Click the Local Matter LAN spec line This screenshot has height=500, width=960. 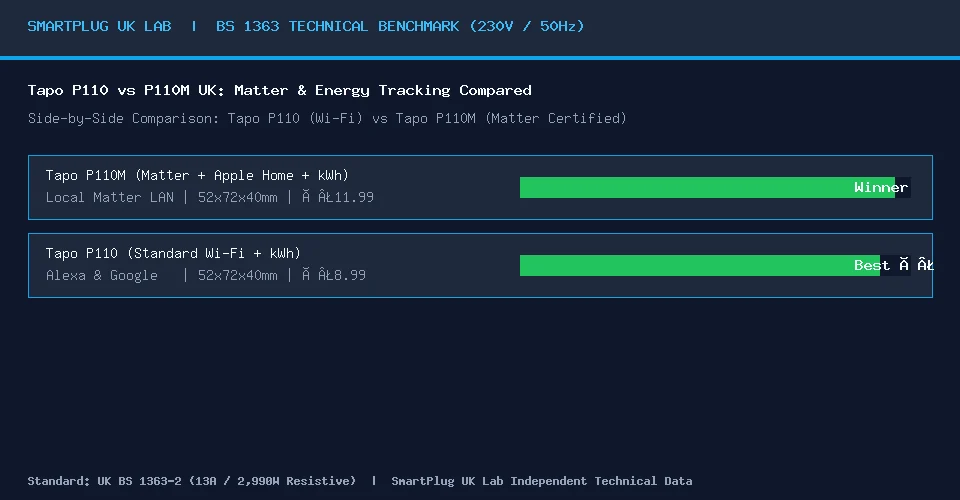click(209, 197)
